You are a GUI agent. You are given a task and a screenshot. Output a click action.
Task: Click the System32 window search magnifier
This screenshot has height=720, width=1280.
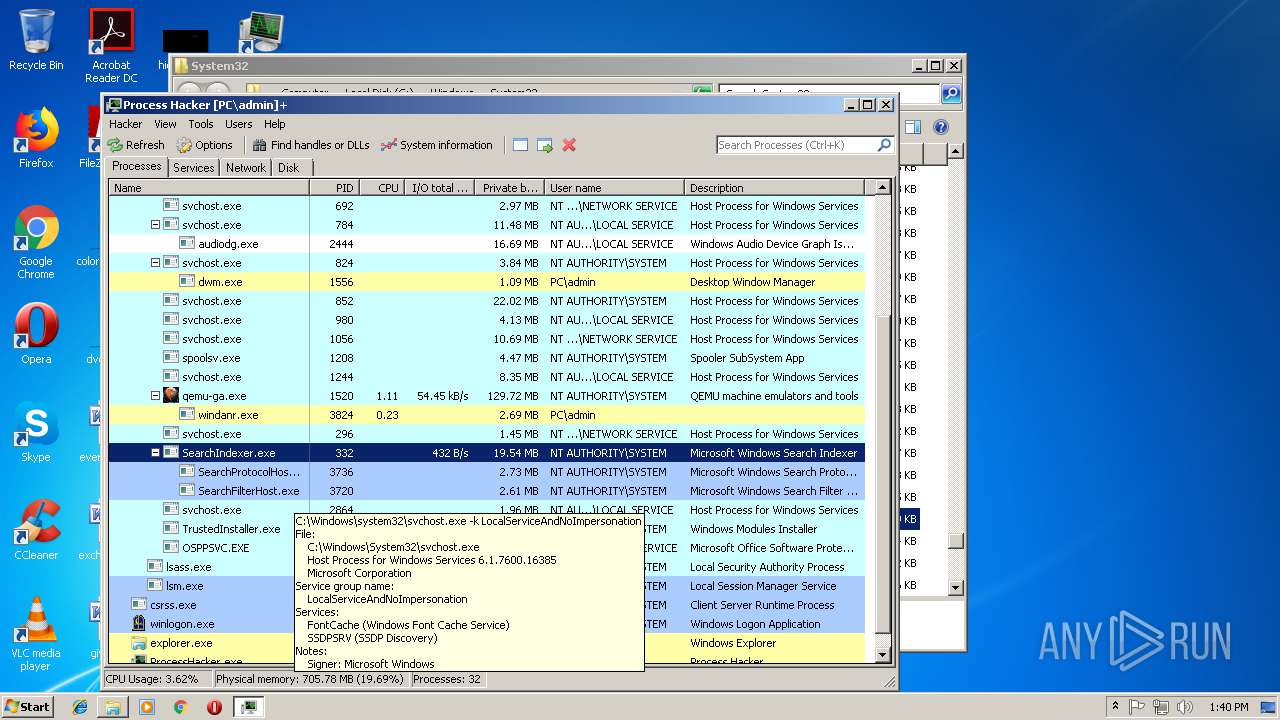(950, 94)
